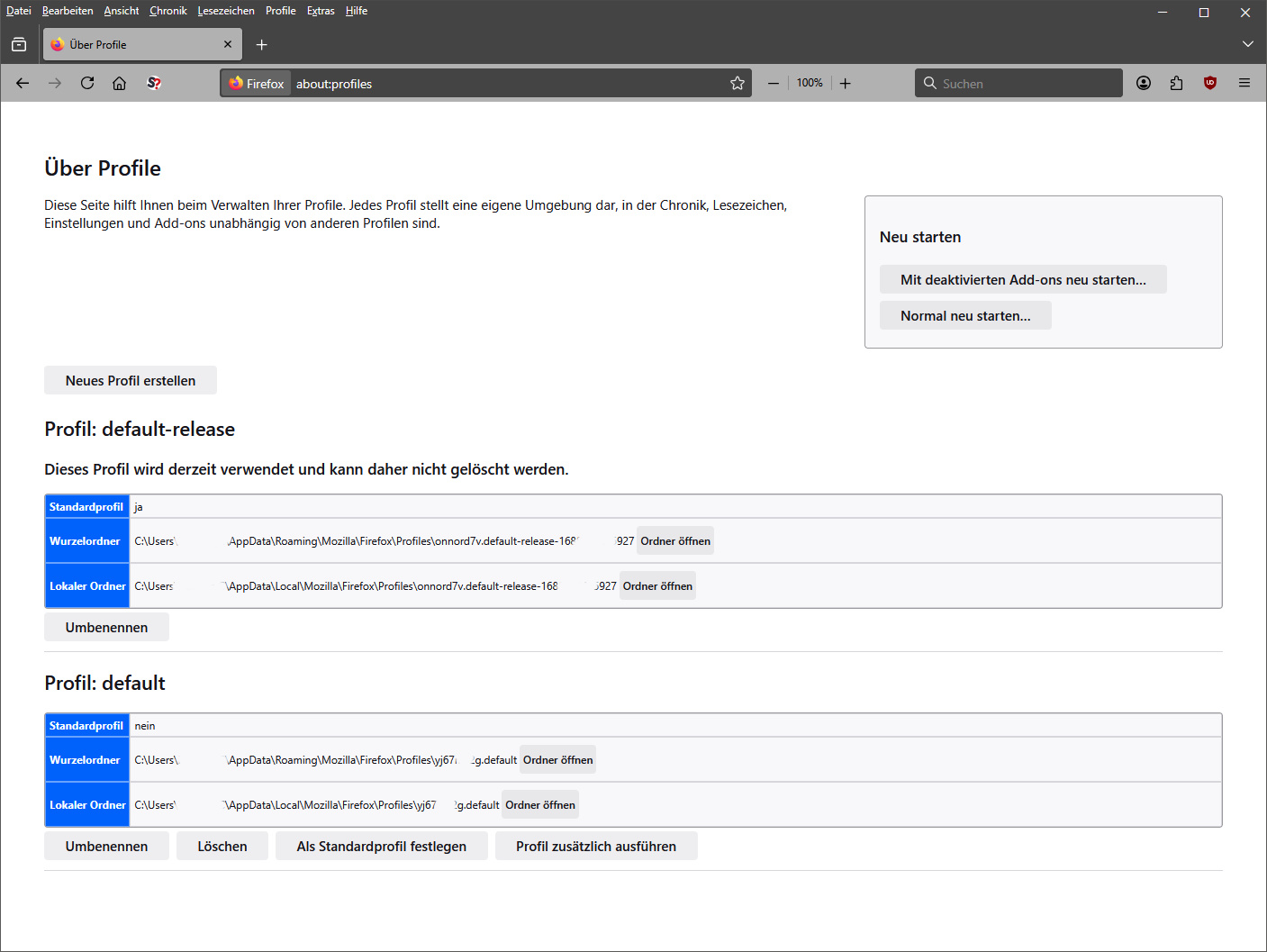This screenshot has height=952, width=1267.
Task: Click the Über Profile page heading
Action: (x=103, y=168)
